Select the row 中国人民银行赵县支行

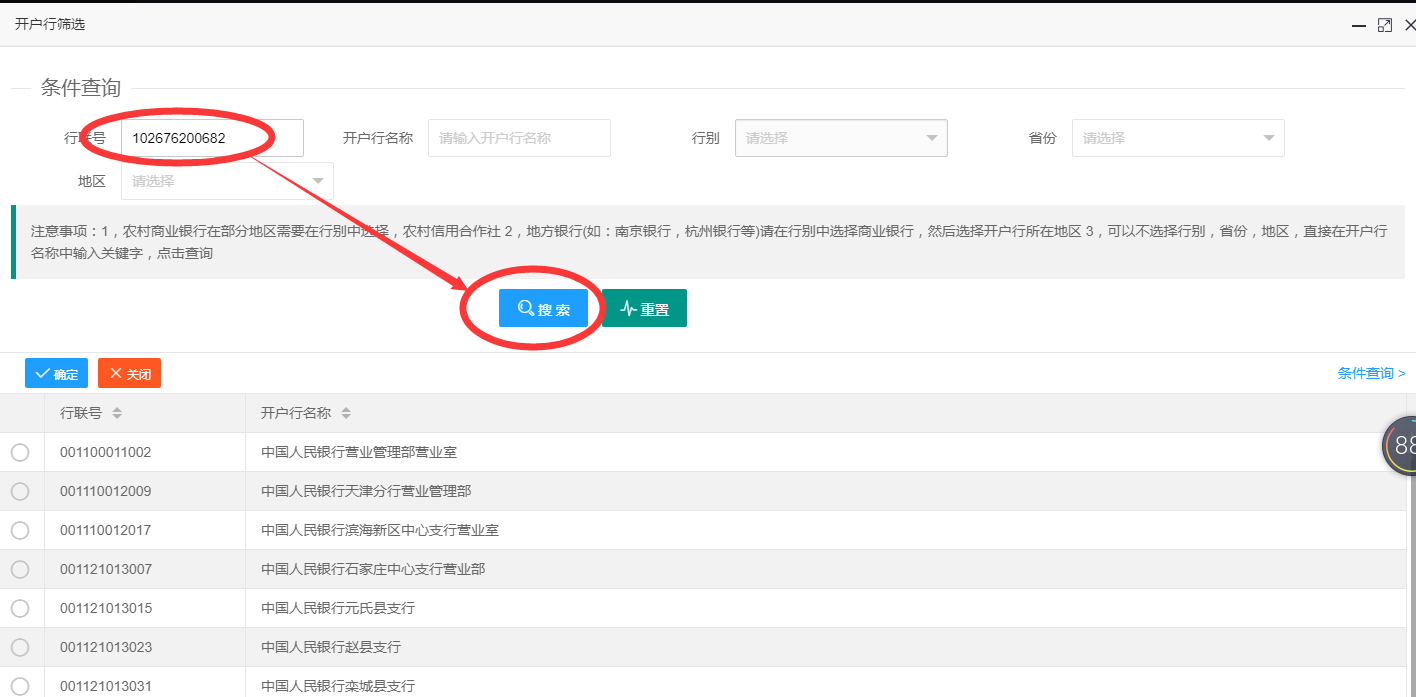click(x=330, y=647)
